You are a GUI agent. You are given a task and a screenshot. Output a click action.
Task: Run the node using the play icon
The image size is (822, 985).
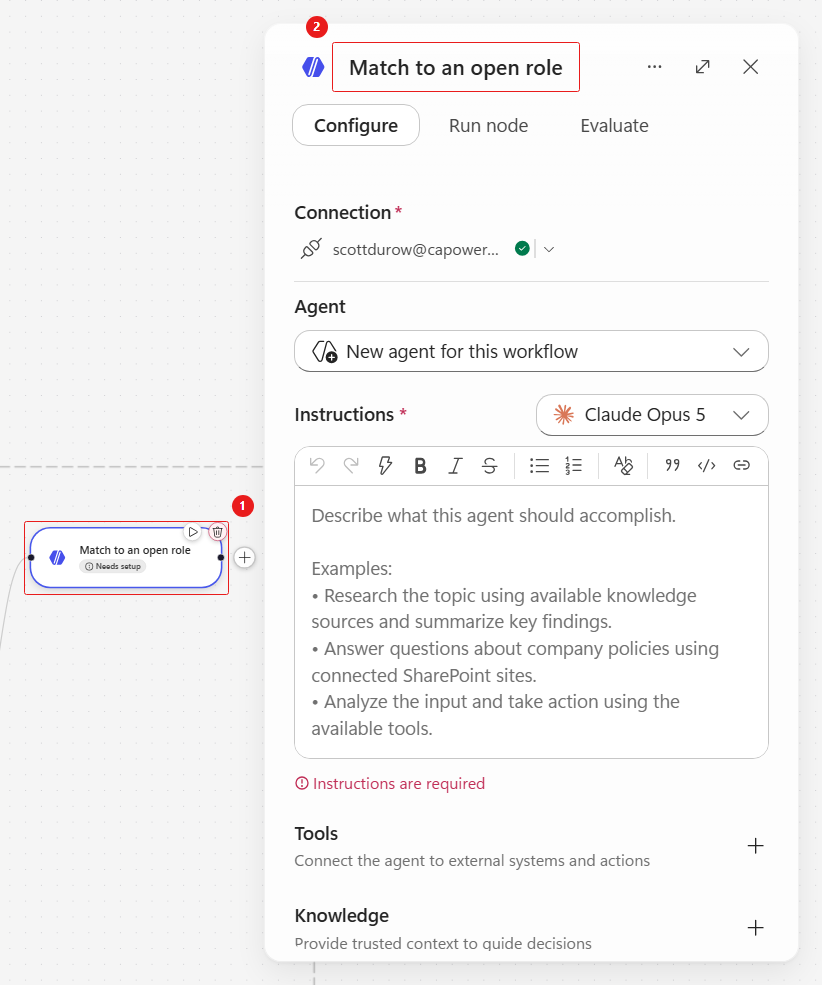(193, 532)
